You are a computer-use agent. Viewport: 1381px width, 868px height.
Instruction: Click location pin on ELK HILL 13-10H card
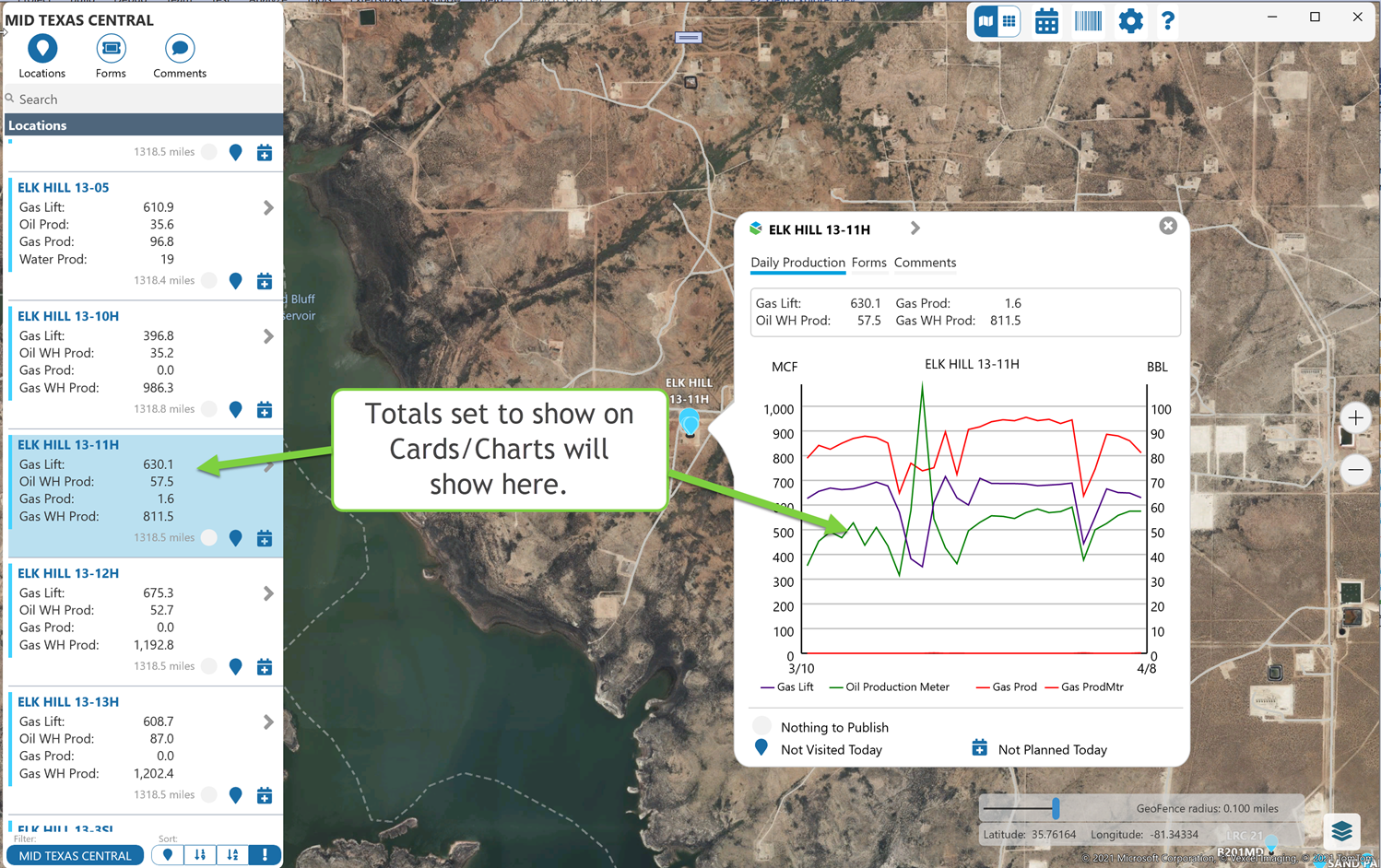236,410
